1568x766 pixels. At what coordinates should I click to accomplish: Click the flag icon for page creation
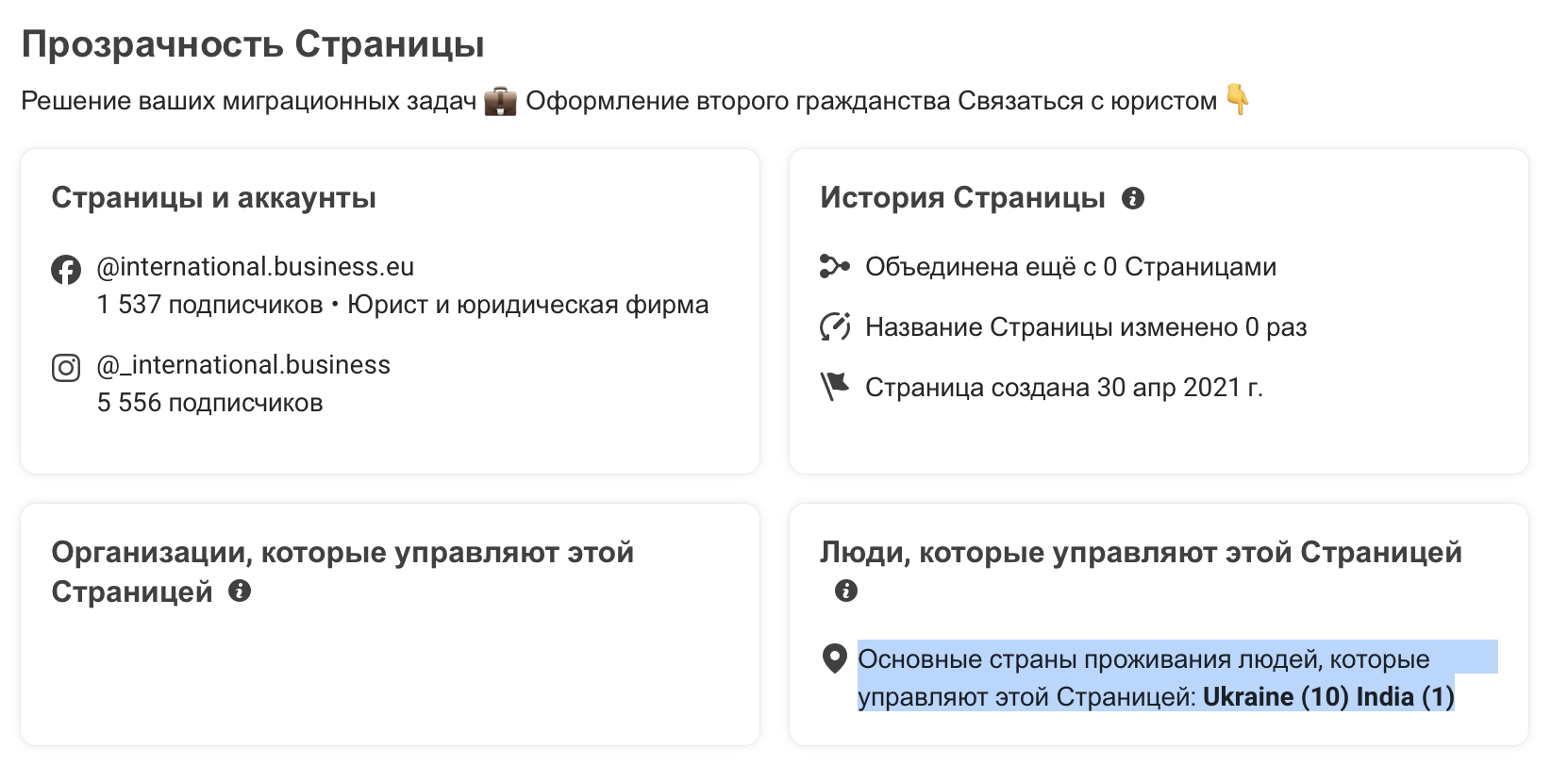click(835, 387)
